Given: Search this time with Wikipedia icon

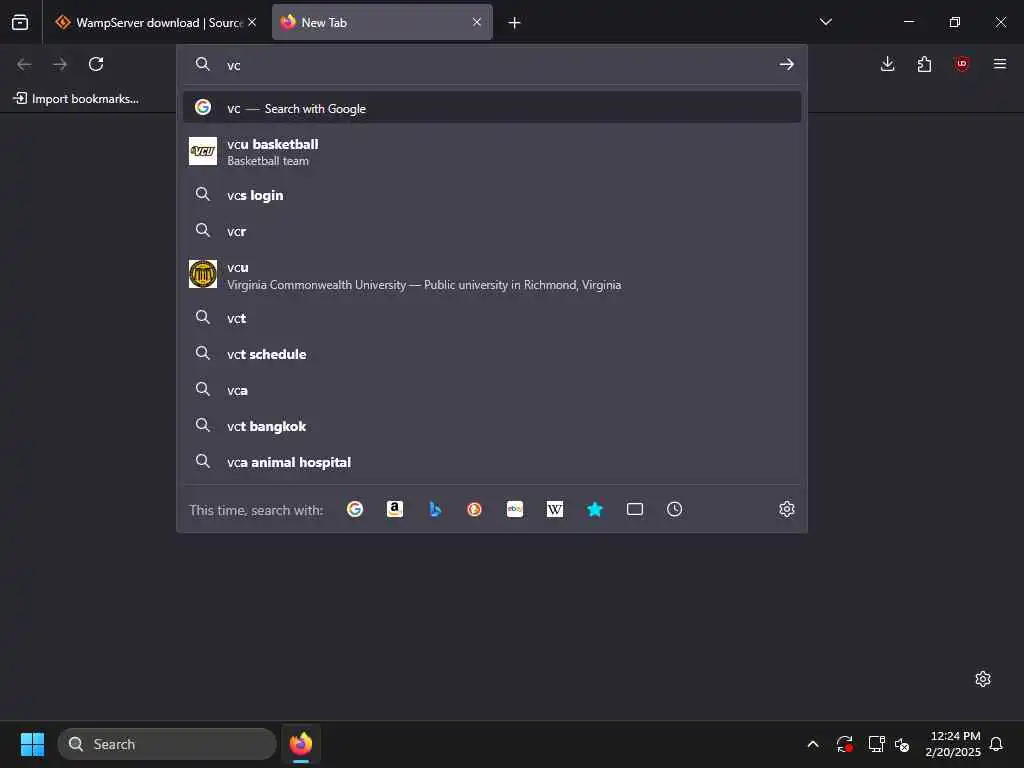Looking at the screenshot, I should [x=554, y=509].
